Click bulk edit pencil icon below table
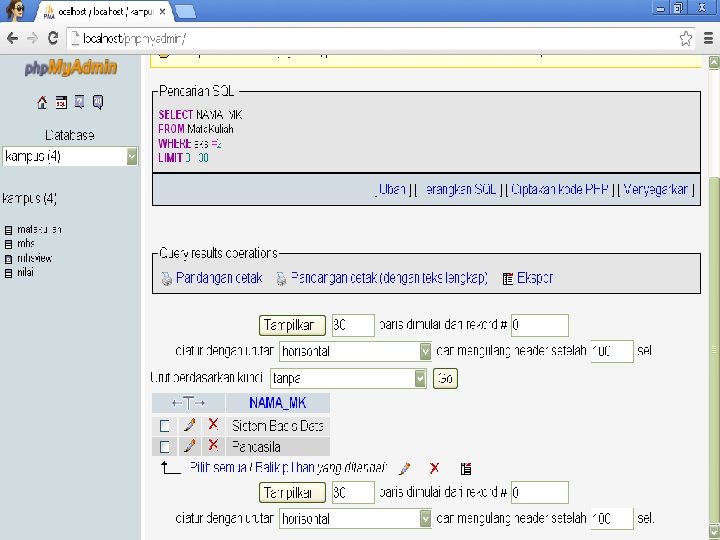Image resolution: width=720 pixels, height=540 pixels. pos(405,469)
